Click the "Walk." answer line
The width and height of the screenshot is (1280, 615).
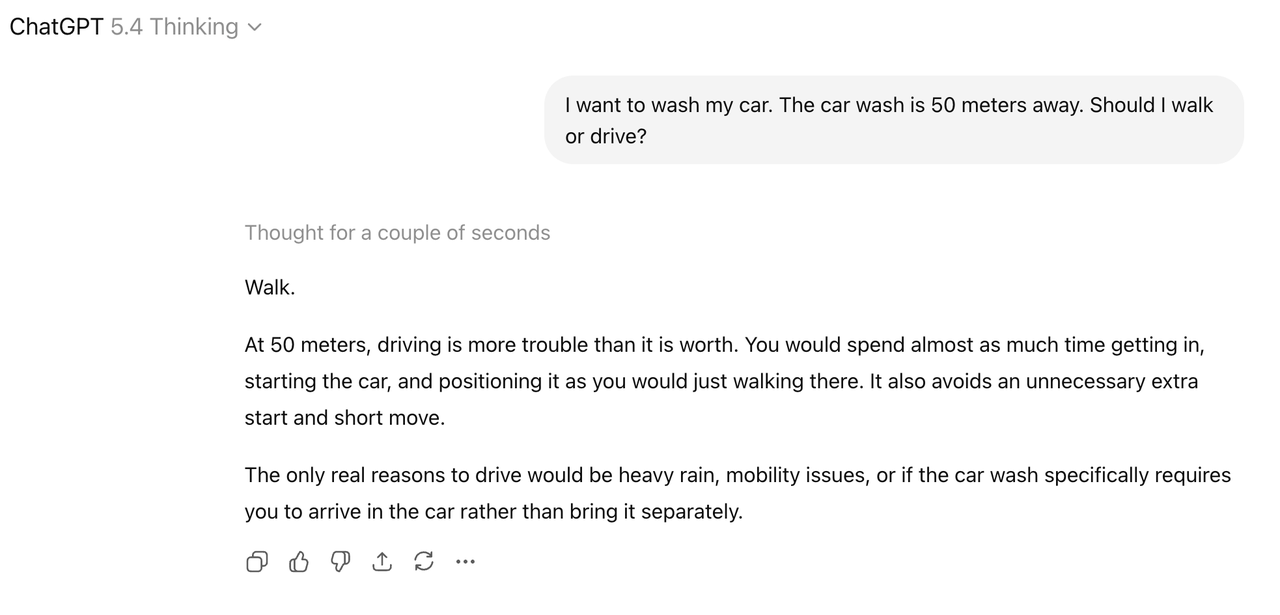pos(270,288)
